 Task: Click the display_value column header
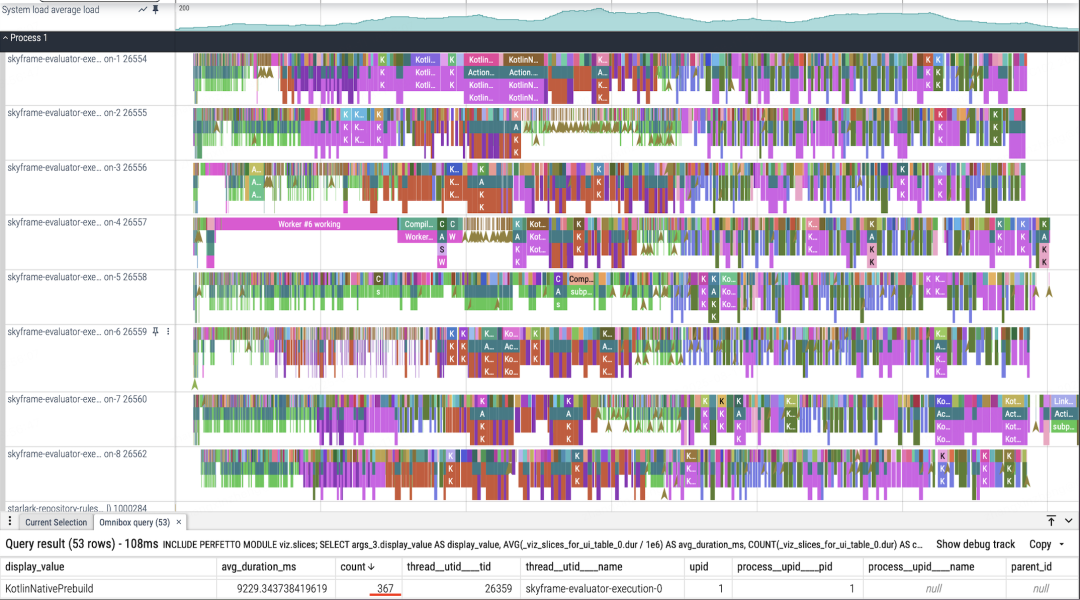[34, 567]
